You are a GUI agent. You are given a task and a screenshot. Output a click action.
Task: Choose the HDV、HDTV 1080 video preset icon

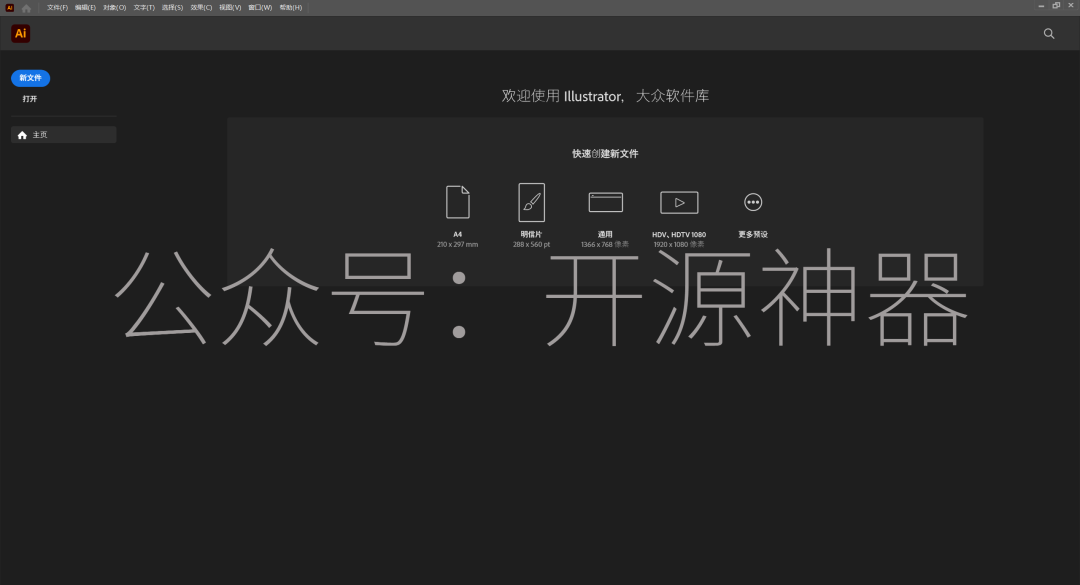[679, 202]
